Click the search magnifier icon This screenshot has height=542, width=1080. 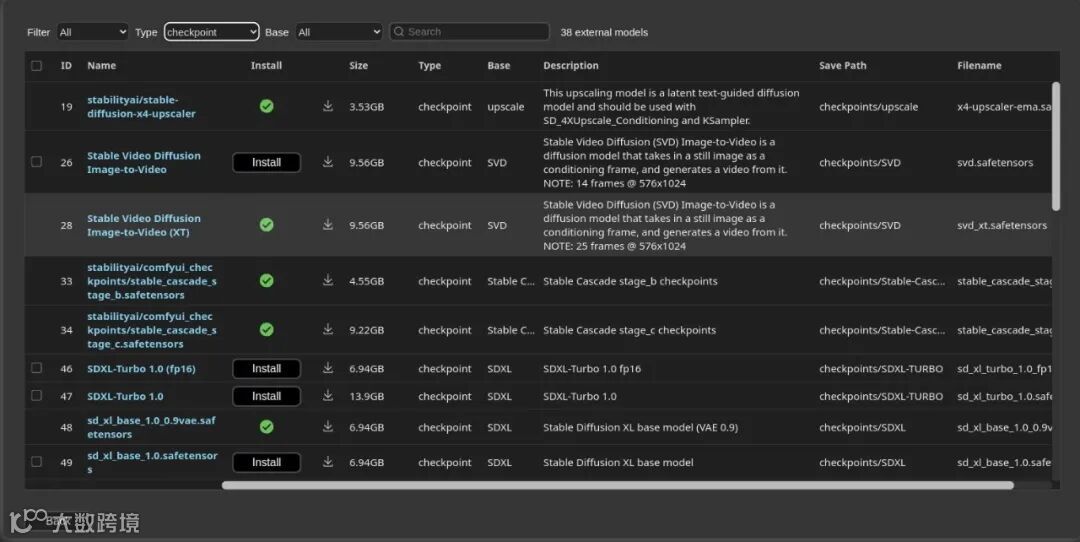click(x=399, y=32)
